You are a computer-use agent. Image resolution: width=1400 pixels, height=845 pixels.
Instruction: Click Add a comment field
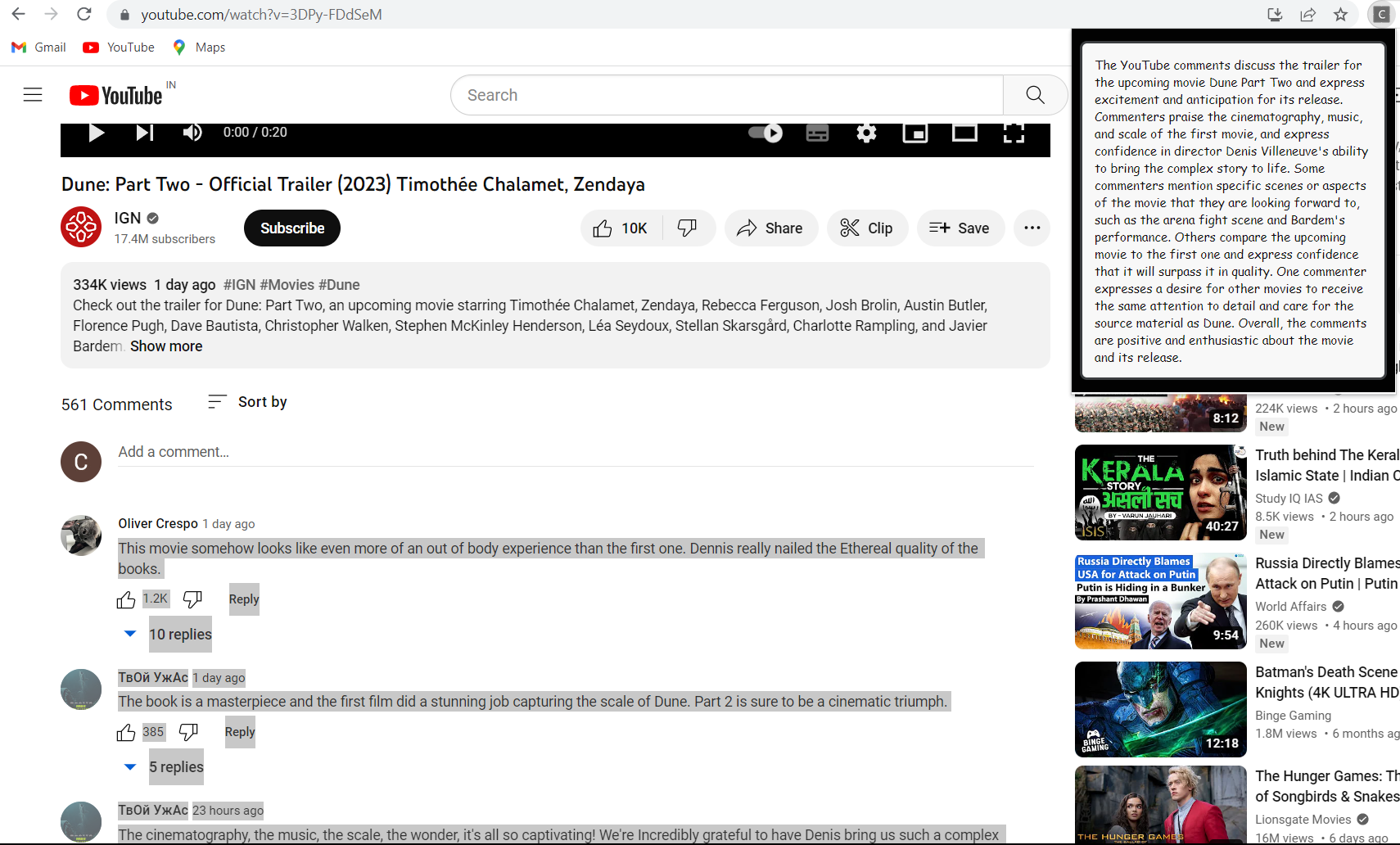(x=576, y=452)
